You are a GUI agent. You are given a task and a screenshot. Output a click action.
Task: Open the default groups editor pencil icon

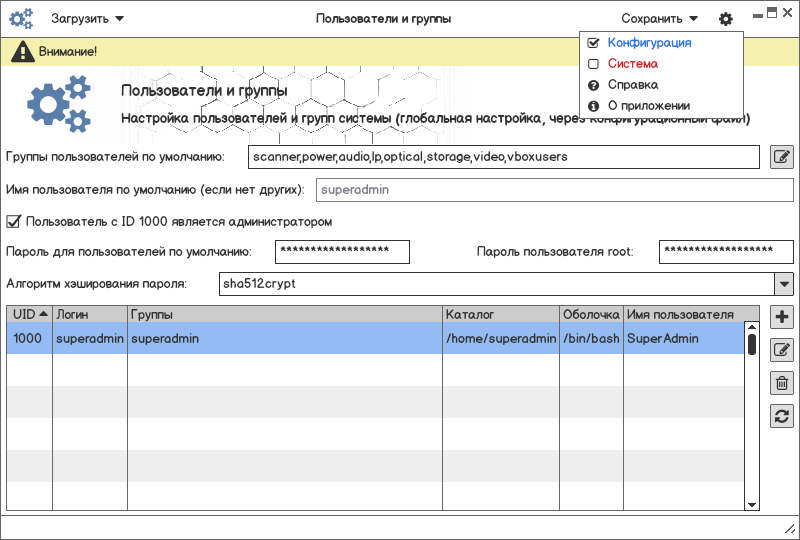pos(782,157)
